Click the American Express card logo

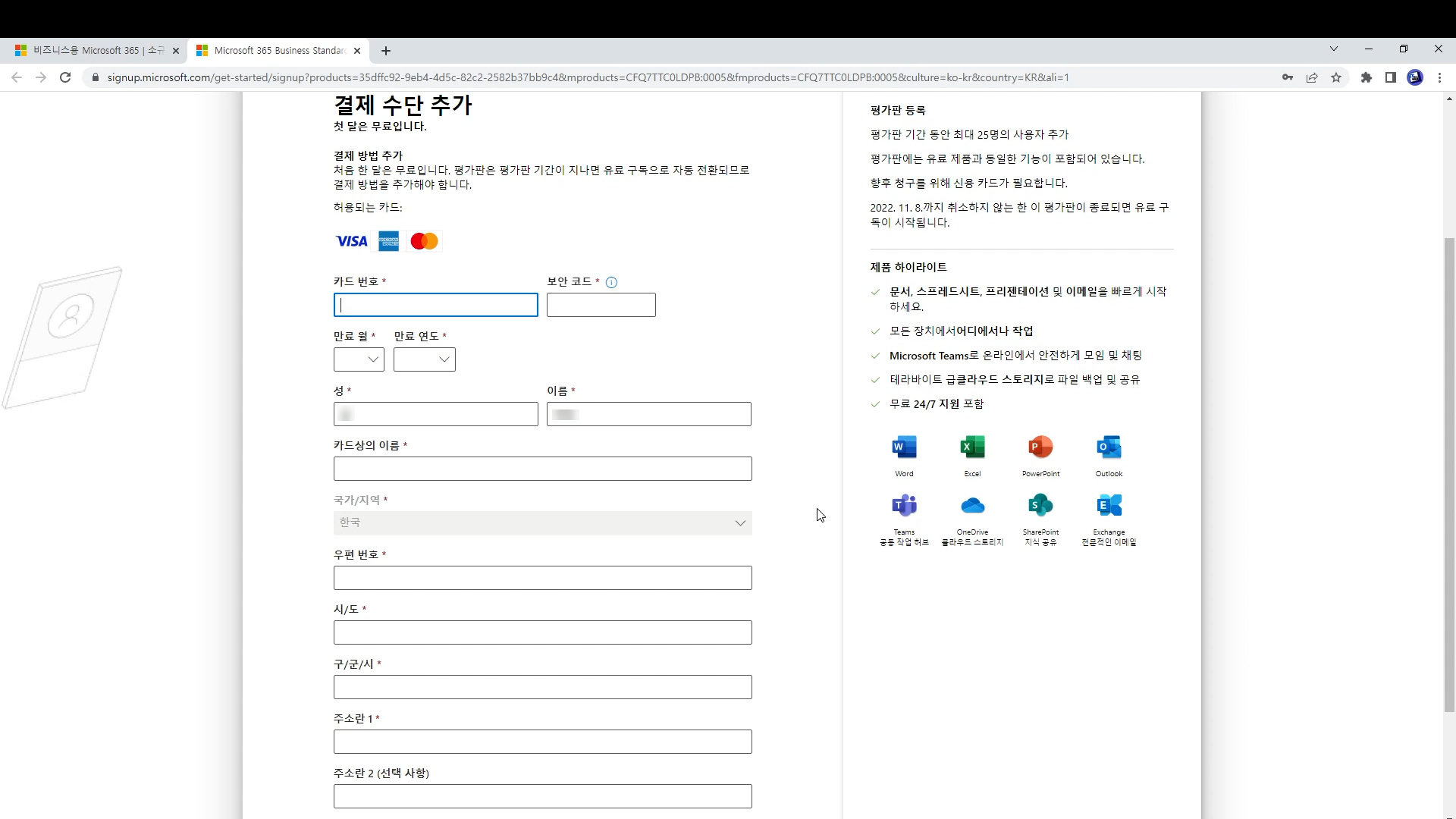pos(388,241)
